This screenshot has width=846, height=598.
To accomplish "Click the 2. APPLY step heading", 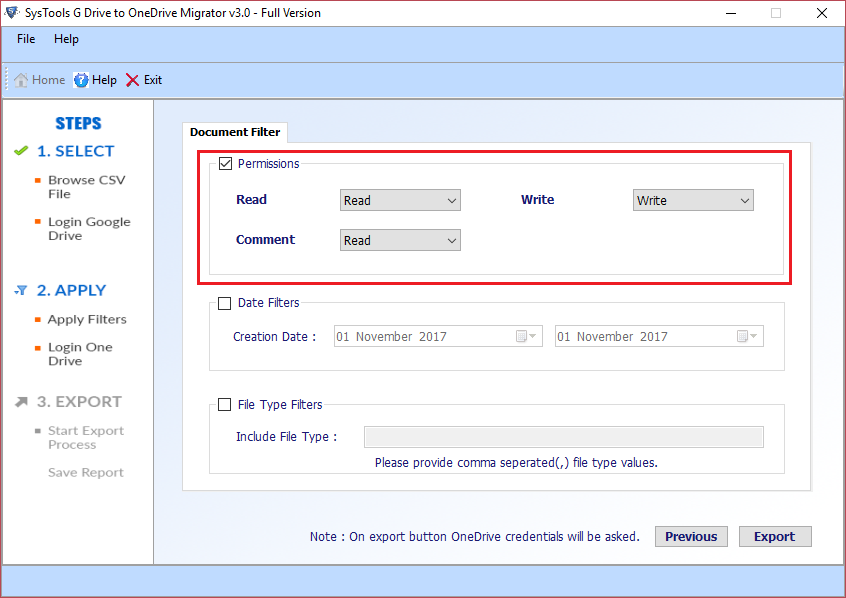I will point(71,290).
